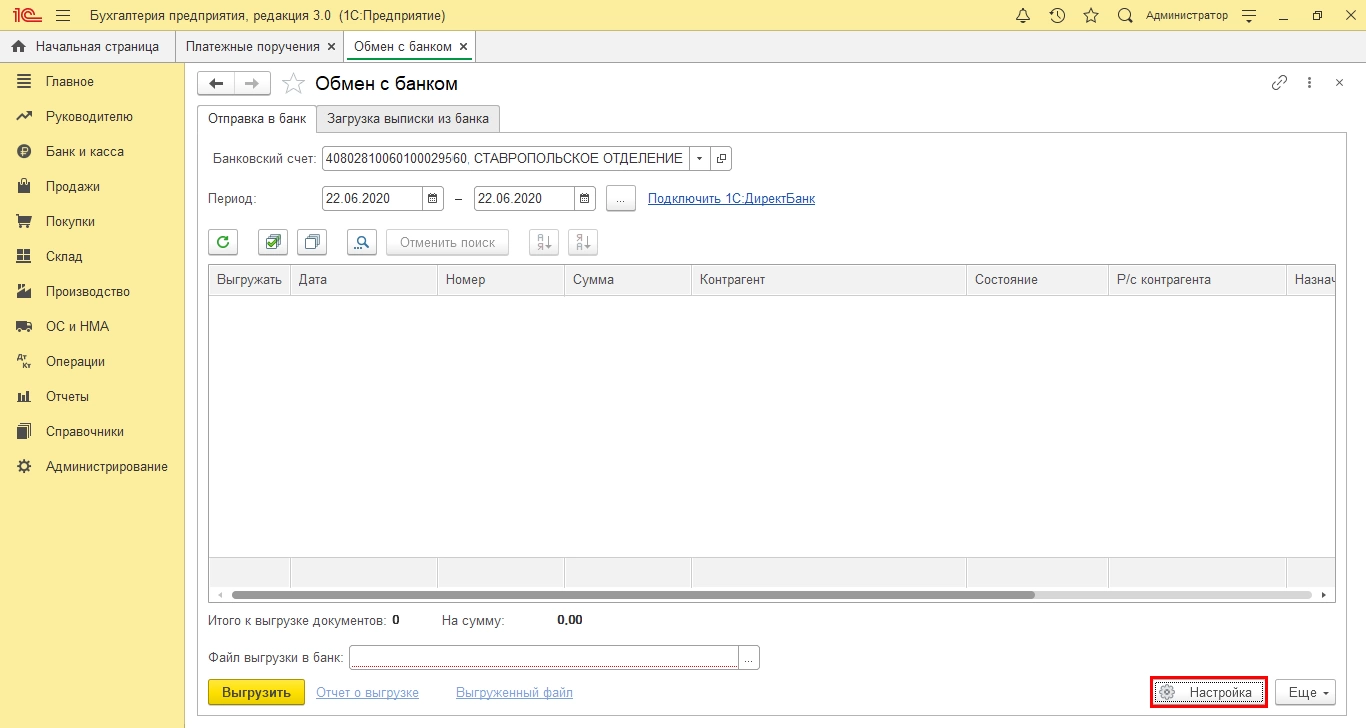
Task: Click the period end date field
Action: [x=524, y=198]
